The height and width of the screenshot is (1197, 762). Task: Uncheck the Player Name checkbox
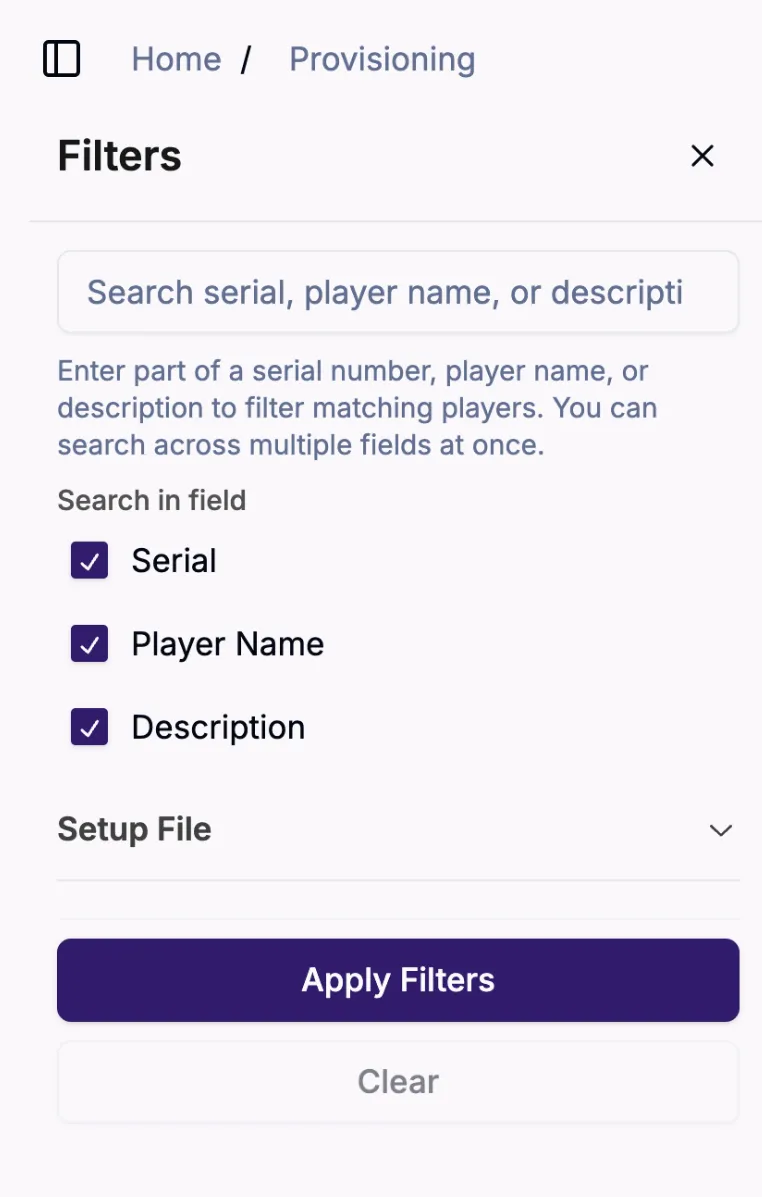(89, 644)
